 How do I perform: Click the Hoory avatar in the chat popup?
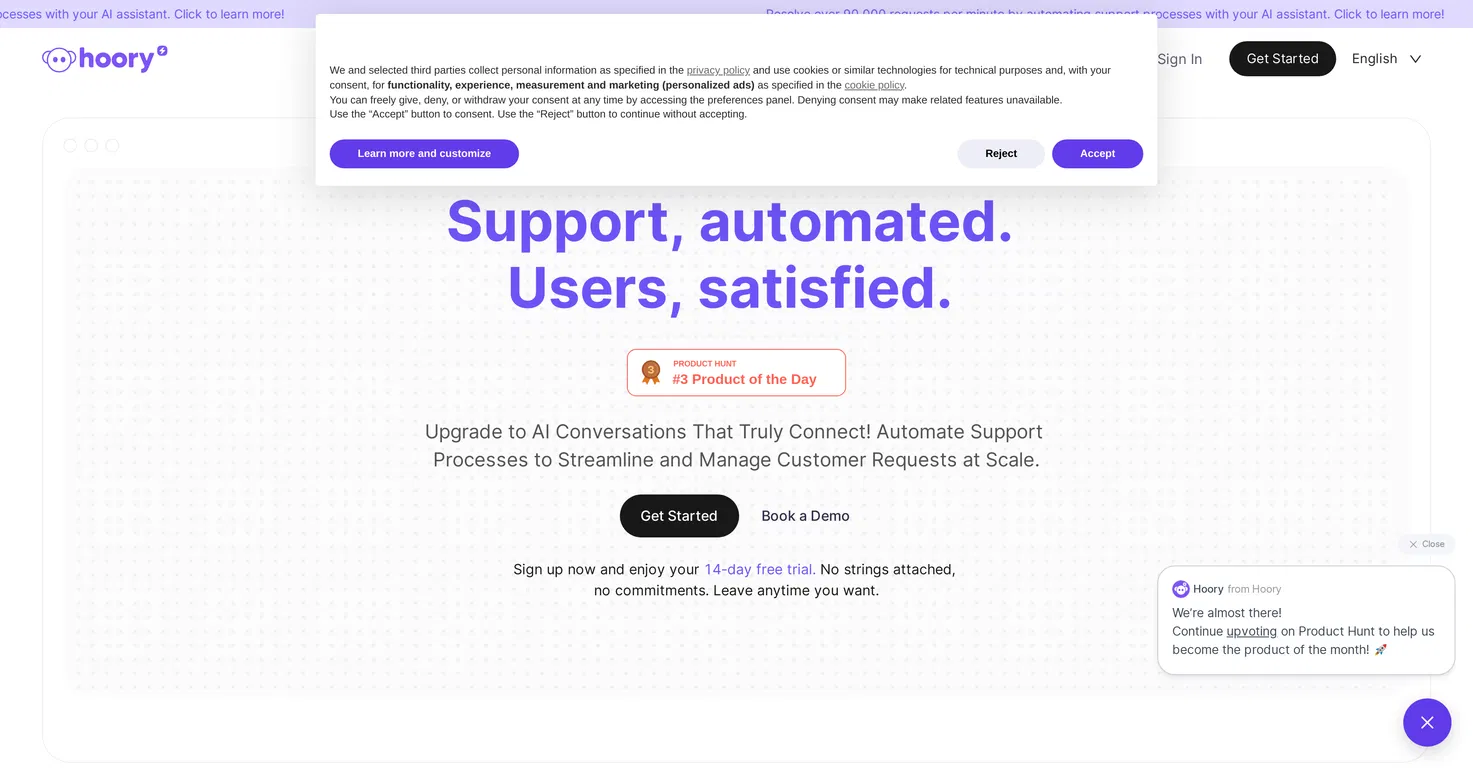1181,589
